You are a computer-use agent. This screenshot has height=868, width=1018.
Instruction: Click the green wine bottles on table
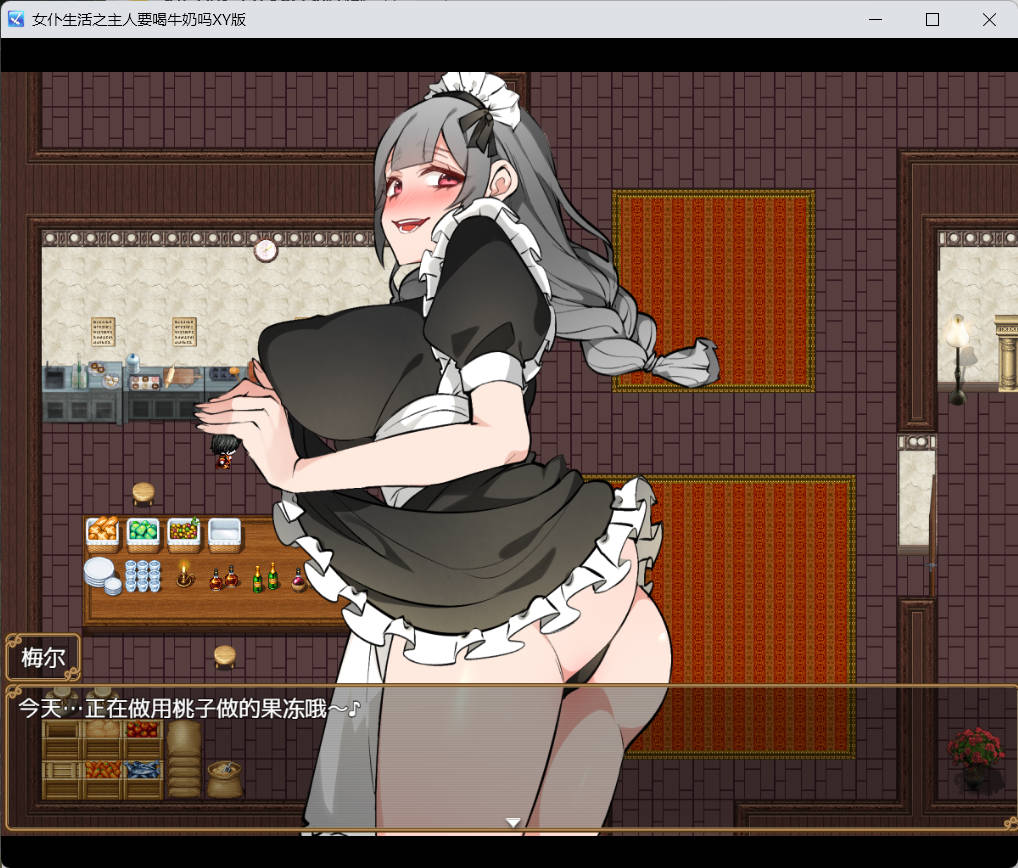[265, 577]
